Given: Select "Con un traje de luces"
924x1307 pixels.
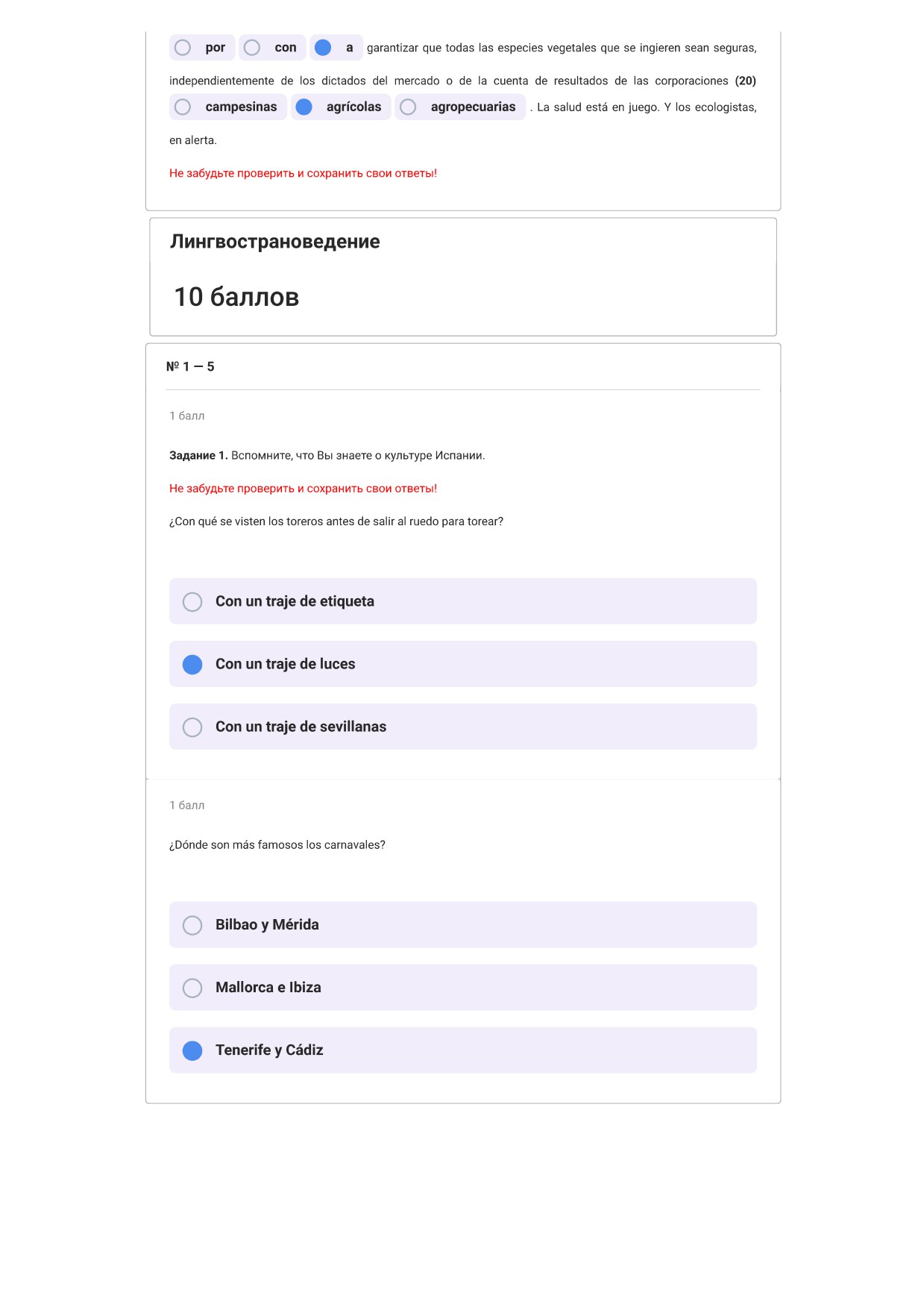Looking at the screenshot, I should click(463, 664).
